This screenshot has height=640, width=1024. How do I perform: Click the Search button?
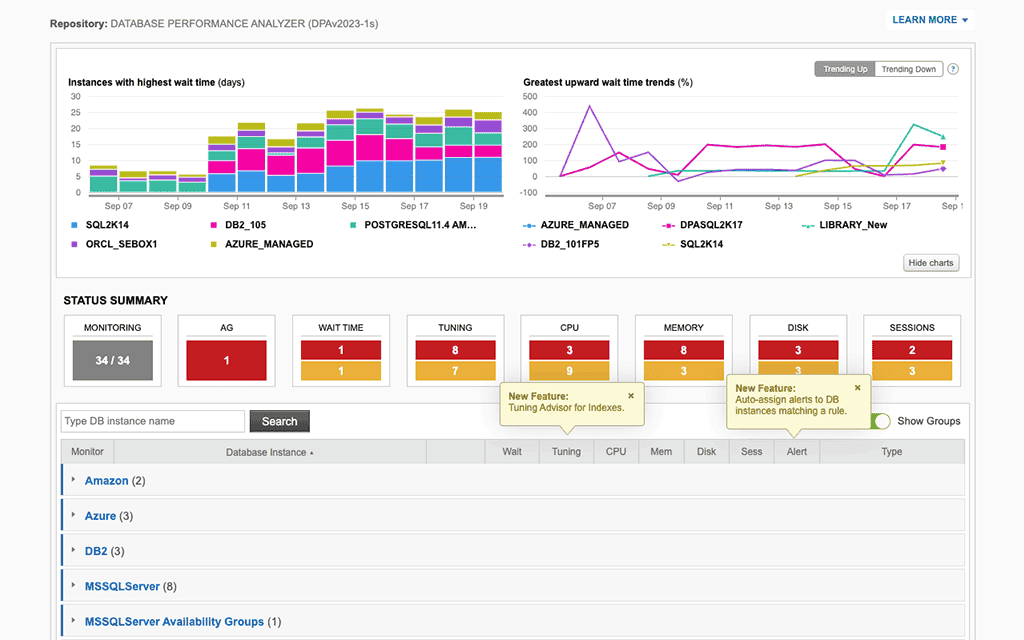tap(279, 421)
